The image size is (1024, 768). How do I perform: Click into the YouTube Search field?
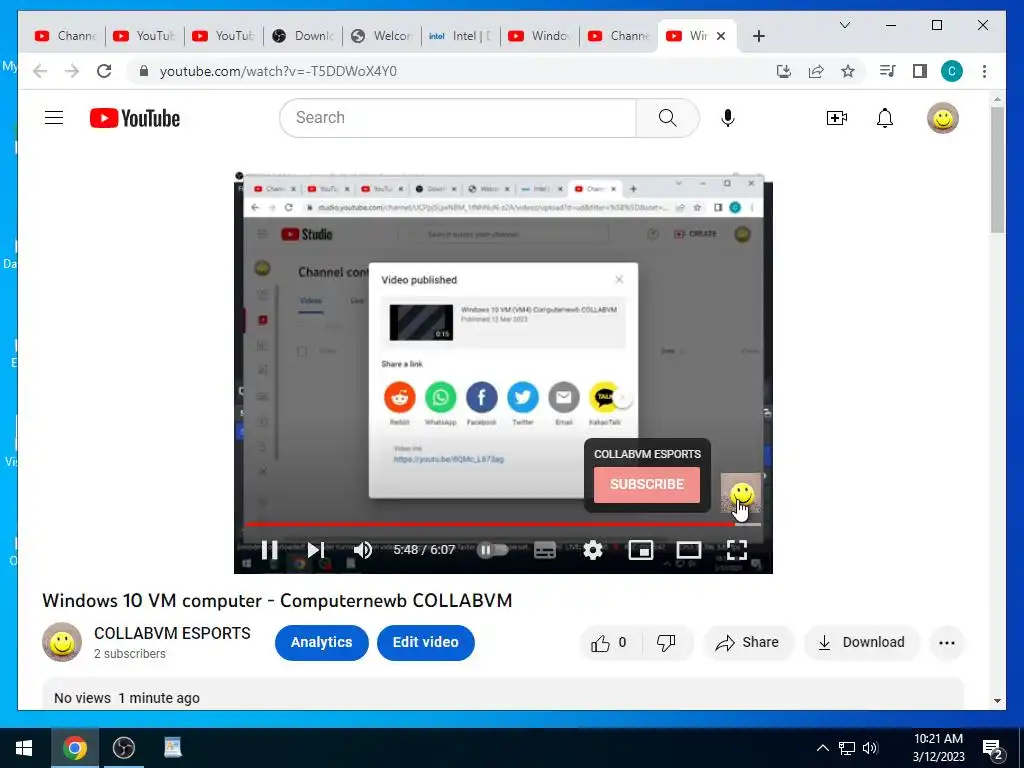pyautogui.click(x=458, y=118)
